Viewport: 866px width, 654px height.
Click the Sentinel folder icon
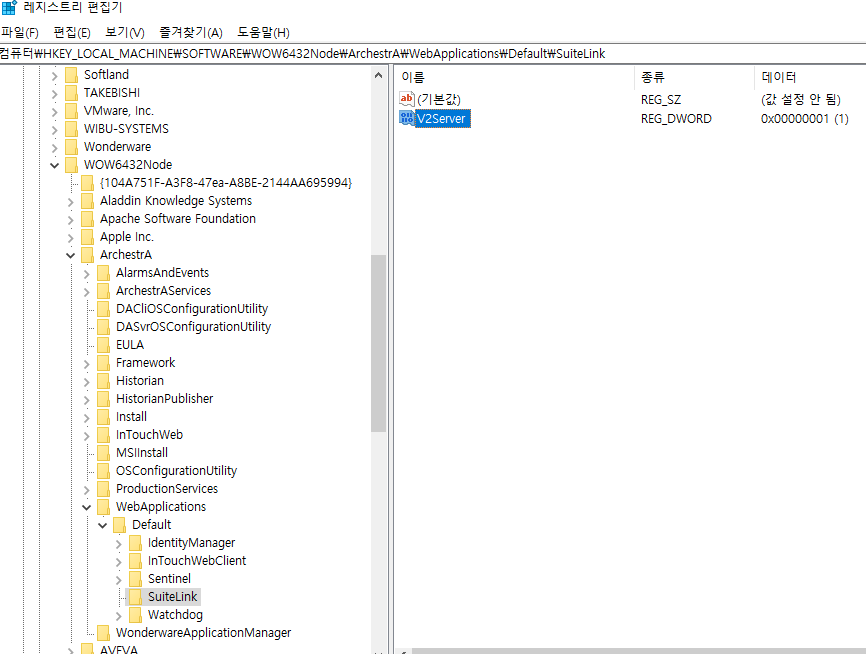(135, 578)
